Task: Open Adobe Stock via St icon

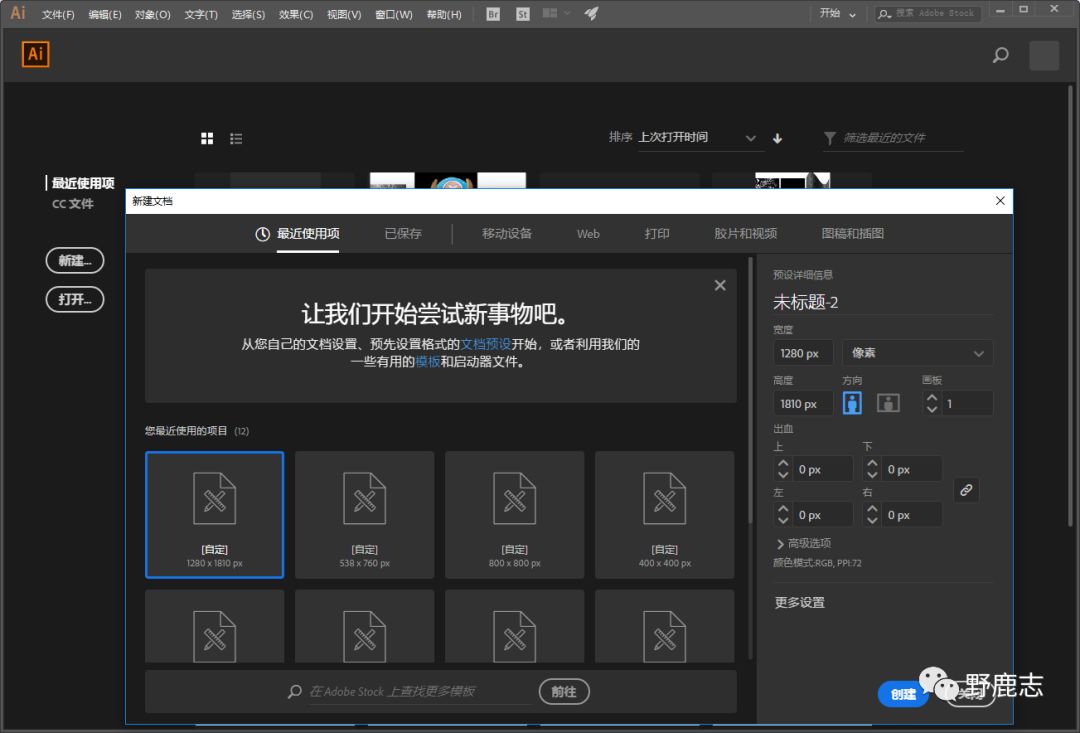Action: [x=523, y=14]
